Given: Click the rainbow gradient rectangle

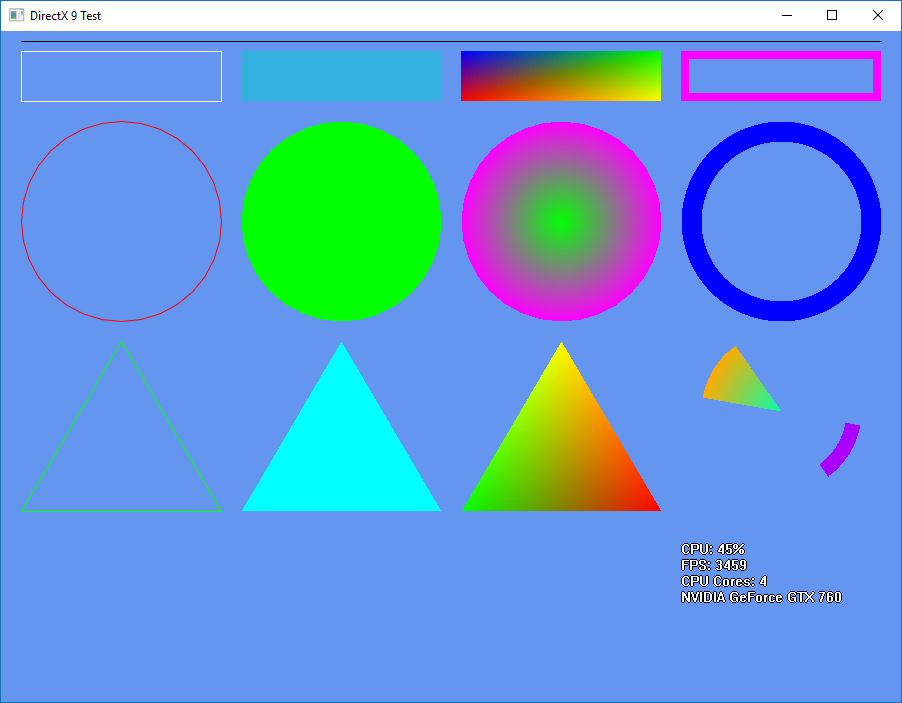Looking at the screenshot, I should click(560, 76).
